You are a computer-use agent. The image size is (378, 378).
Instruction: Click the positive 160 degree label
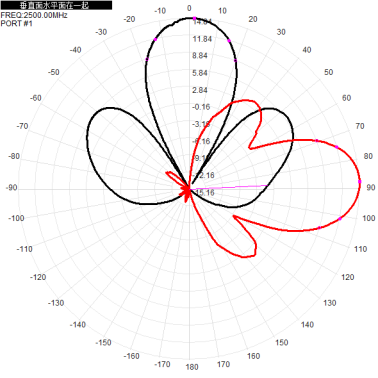point(253,356)
